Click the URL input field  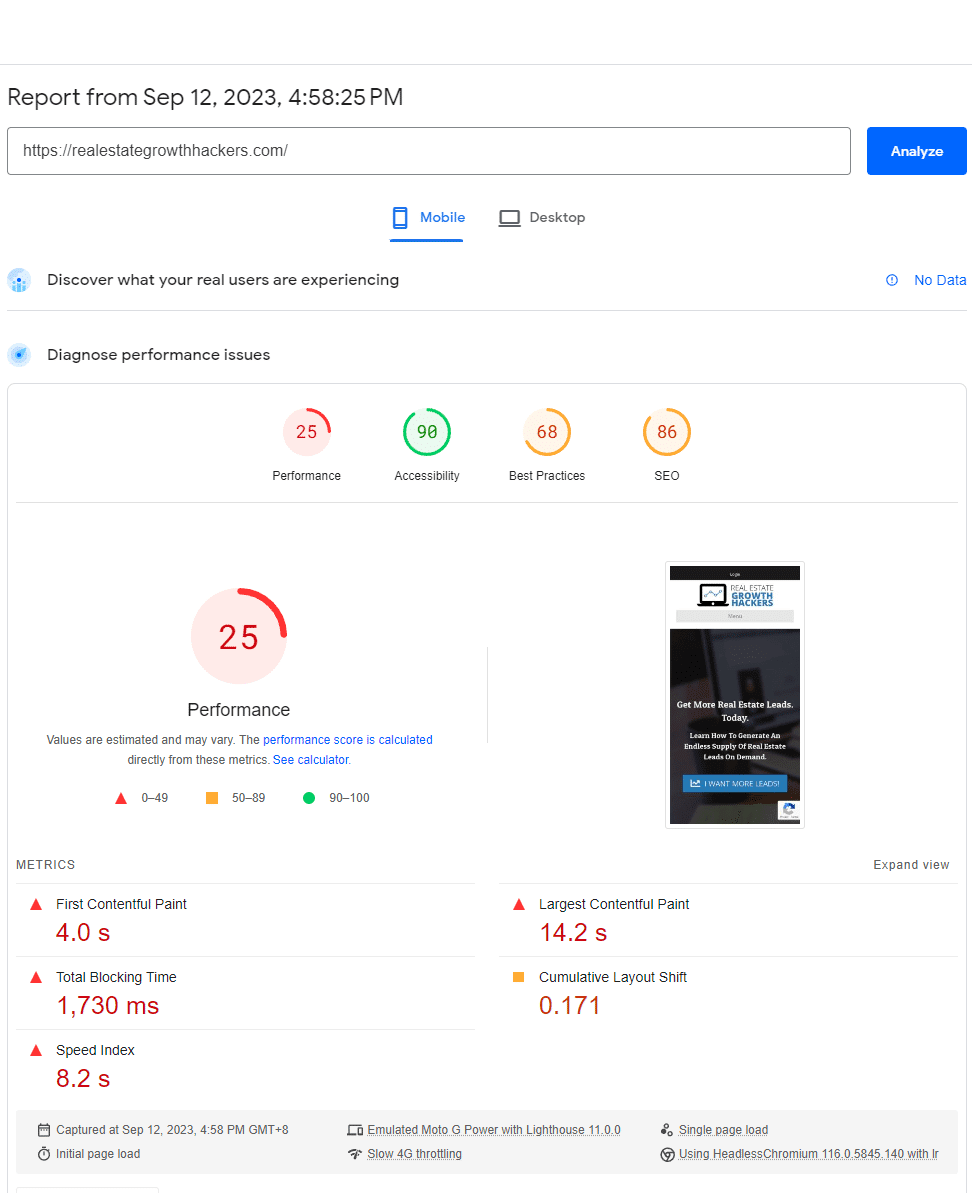pos(428,151)
